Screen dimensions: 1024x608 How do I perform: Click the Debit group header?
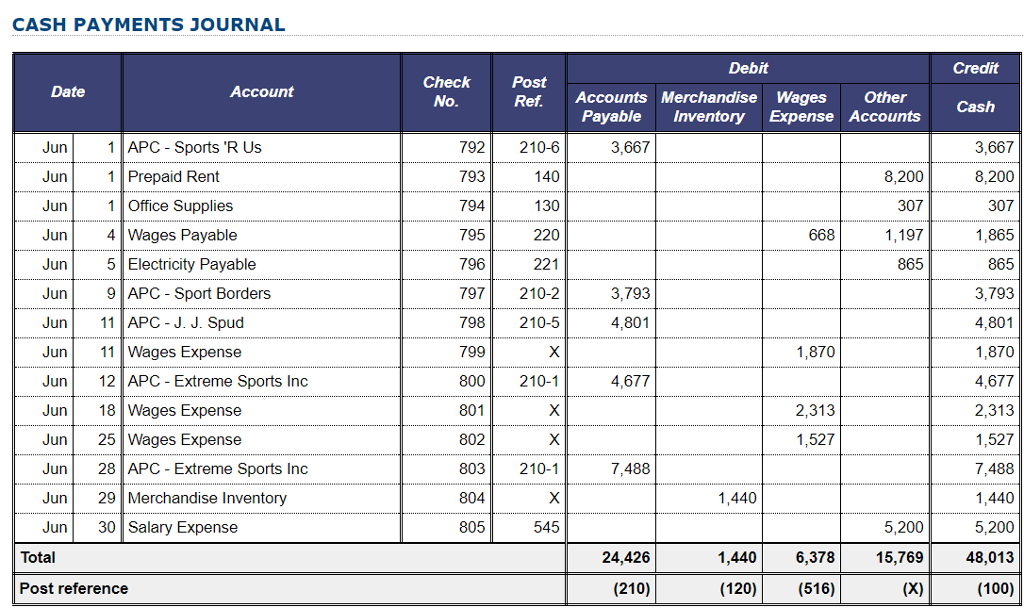748,69
